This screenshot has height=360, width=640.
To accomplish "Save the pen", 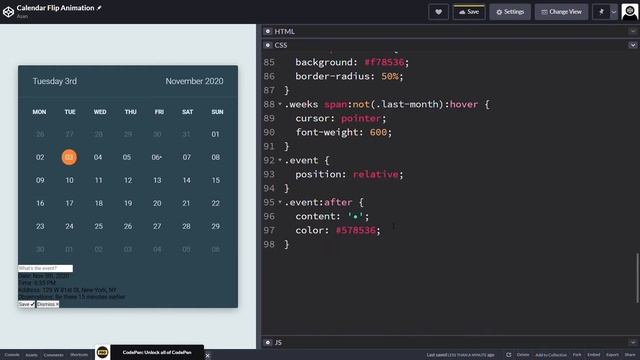I will (469, 12).
